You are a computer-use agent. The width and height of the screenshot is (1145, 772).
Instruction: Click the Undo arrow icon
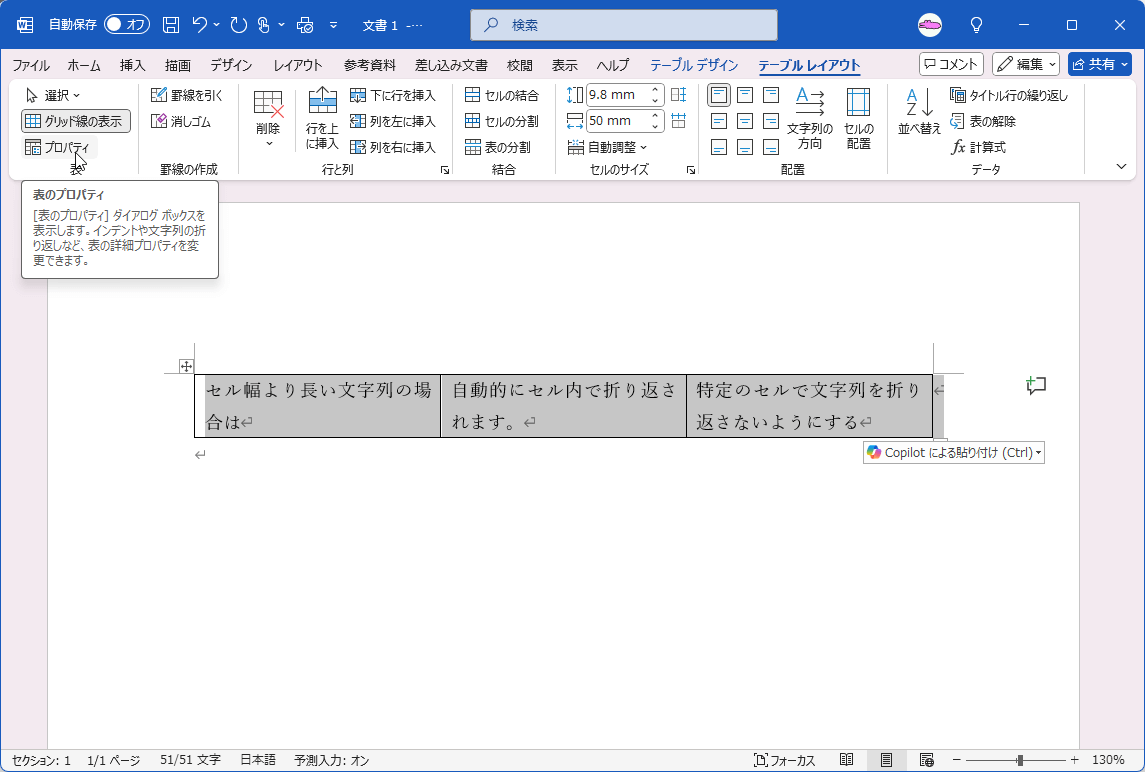tap(200, 25)
